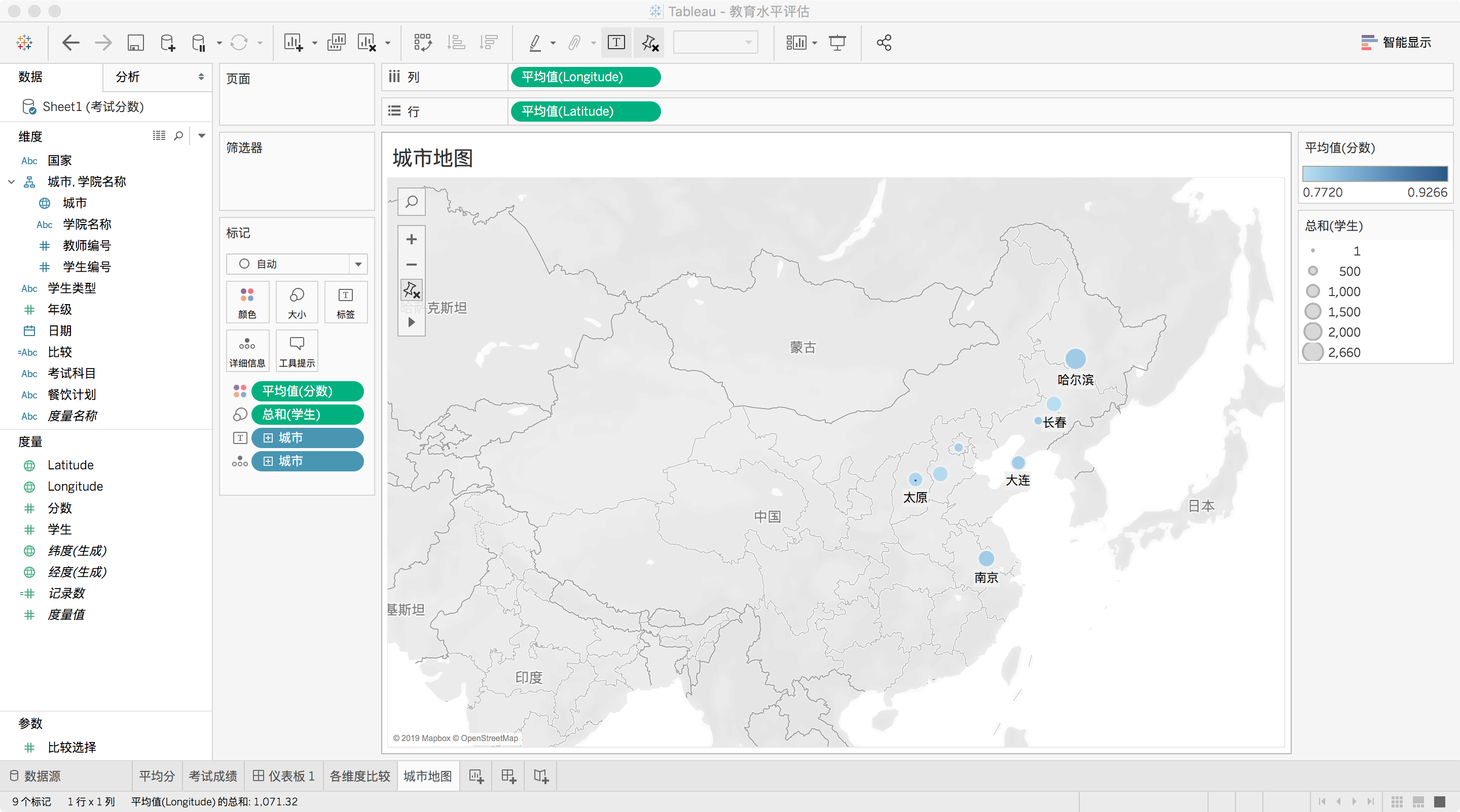Image resolution: width=1460 pixels, height=812 pixels.
Task: Click the Share workbook icon in toolbar
Action: click(884, 43)
